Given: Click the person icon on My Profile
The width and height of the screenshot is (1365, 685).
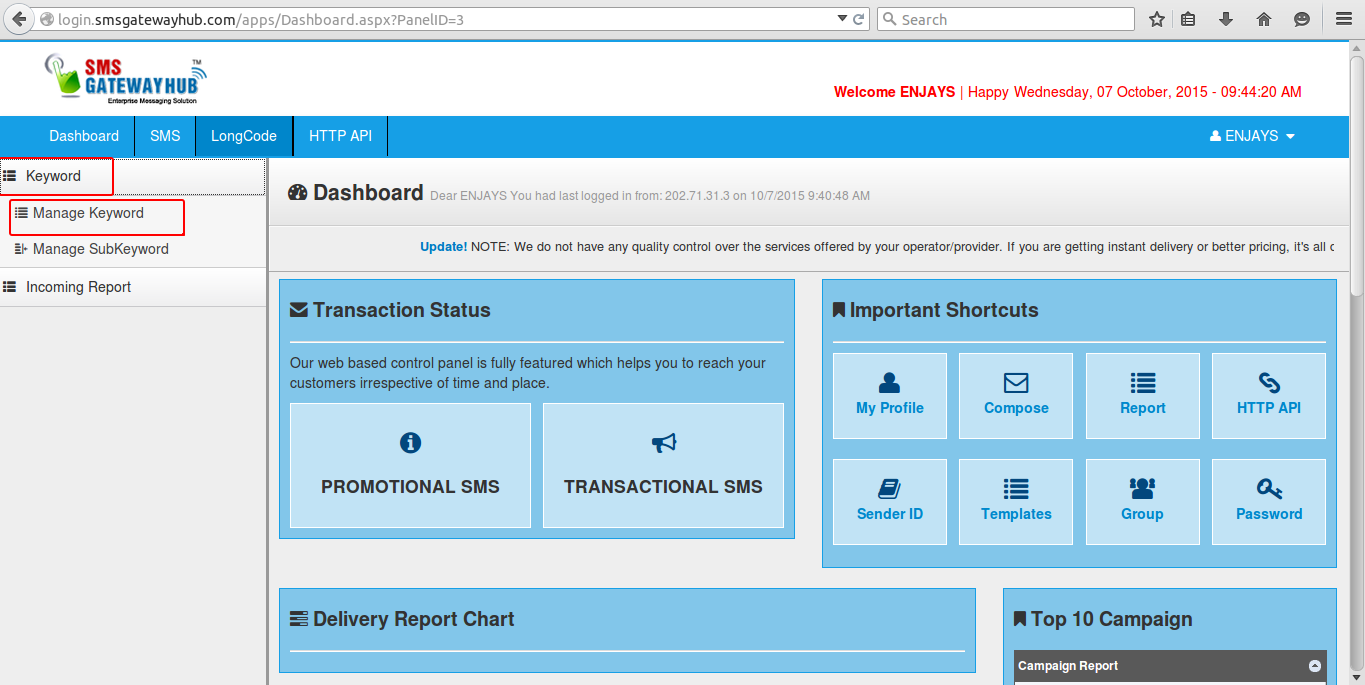Looking at the screenshot, I should tap(889, 383).
